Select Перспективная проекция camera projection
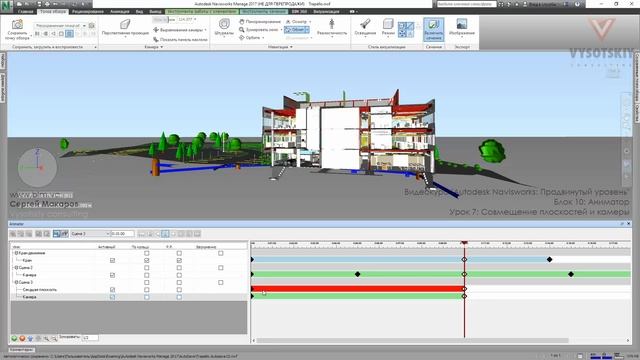This screenshot has width=640, height=360. tap(125, 27)
